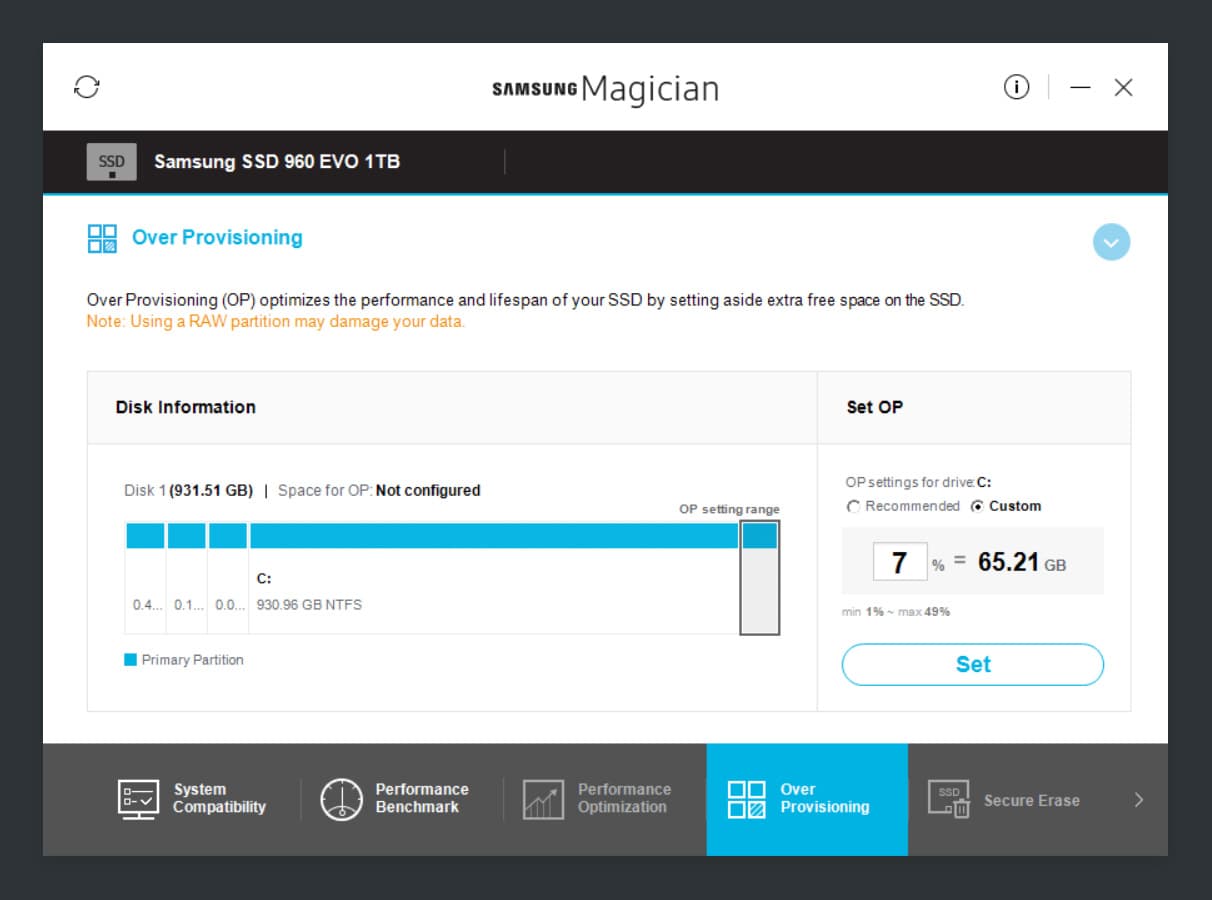Click the Set OP header
This screenshot has width=1212, height=900.
pos(874,407)
